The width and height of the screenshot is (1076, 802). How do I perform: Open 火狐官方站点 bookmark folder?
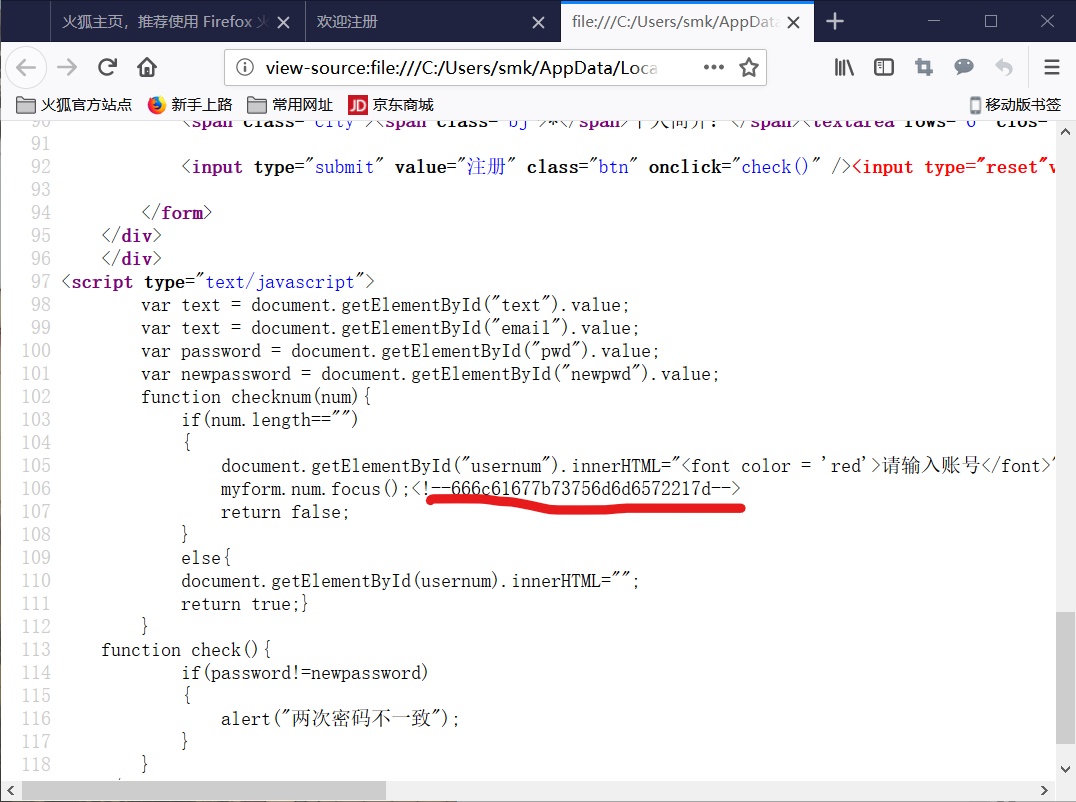pos(74,105)
